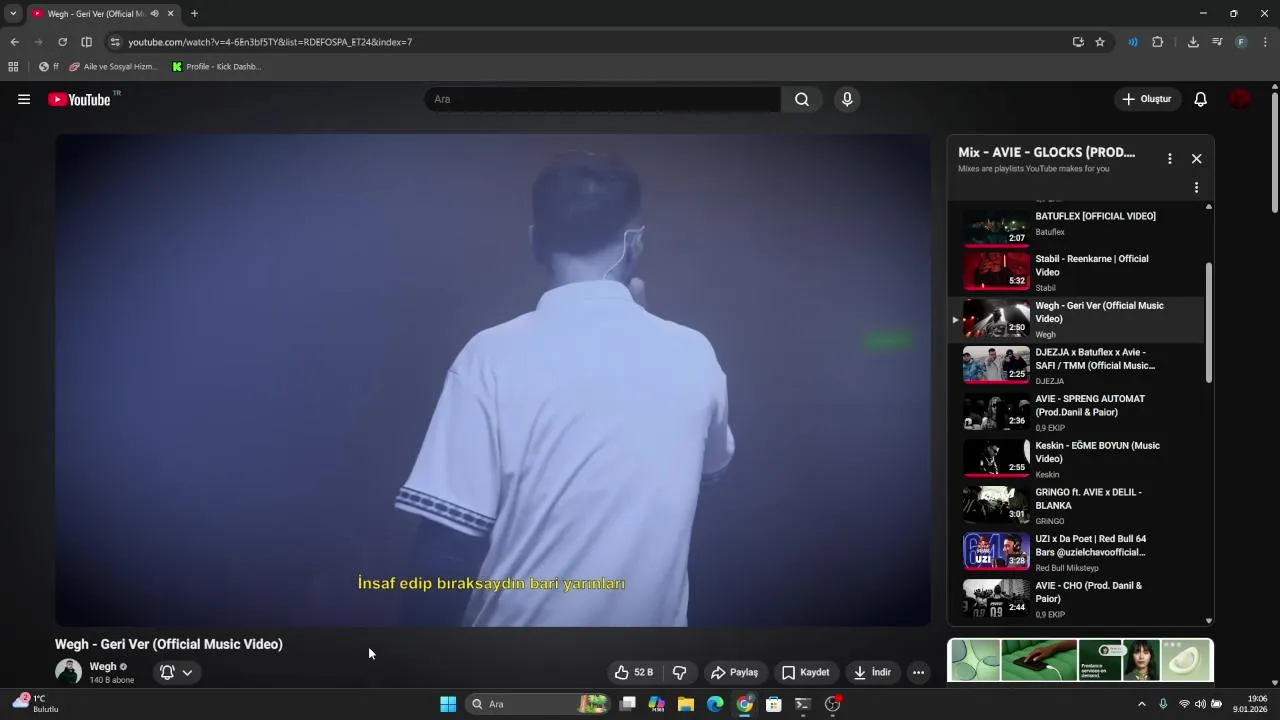Open Microsoft Store from the taskbar
This screenshot has width=1280, height=720.
(x=773, y=704)
